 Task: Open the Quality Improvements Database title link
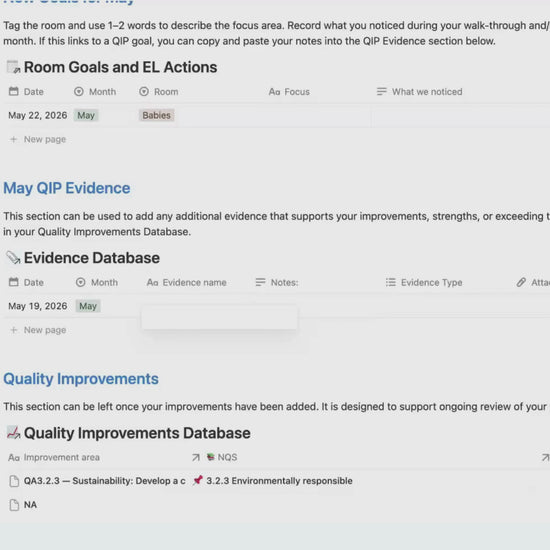pyautogui.click(x=137, y=433)
